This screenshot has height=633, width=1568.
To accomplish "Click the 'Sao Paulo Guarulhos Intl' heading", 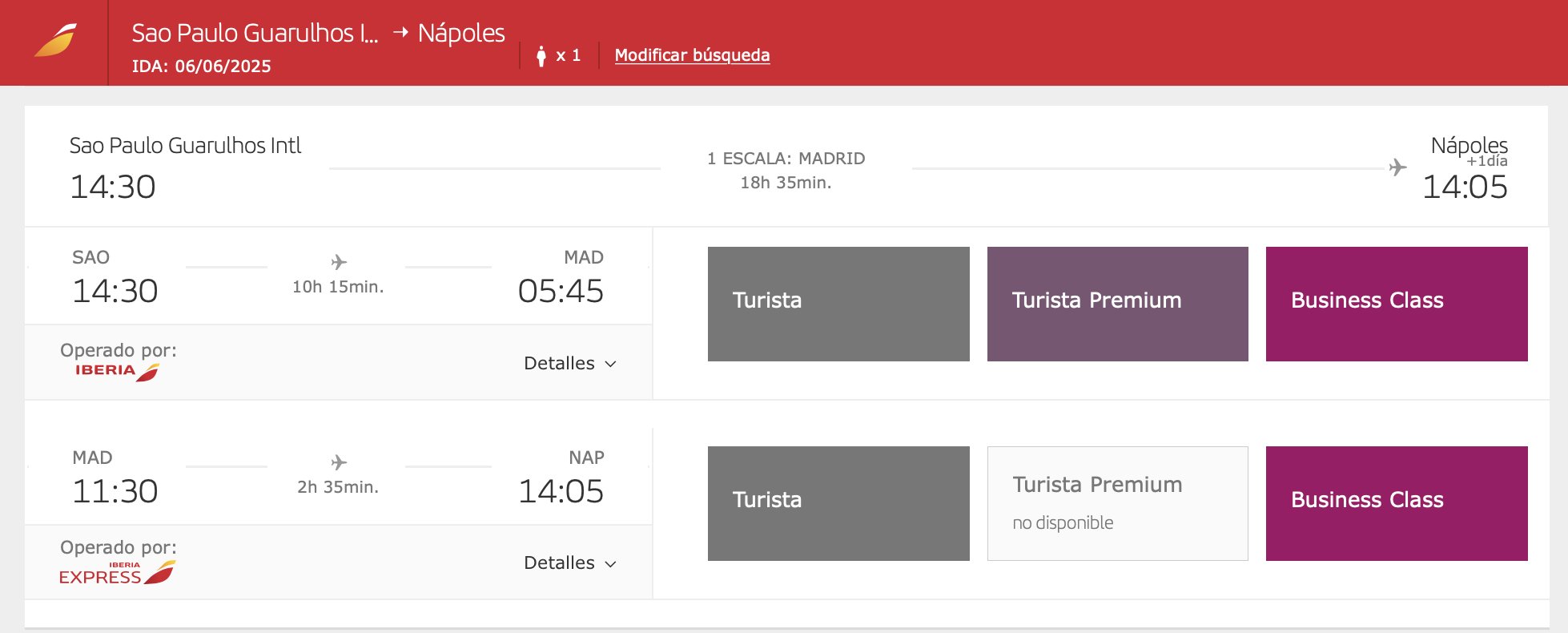I will click(185, 146).
